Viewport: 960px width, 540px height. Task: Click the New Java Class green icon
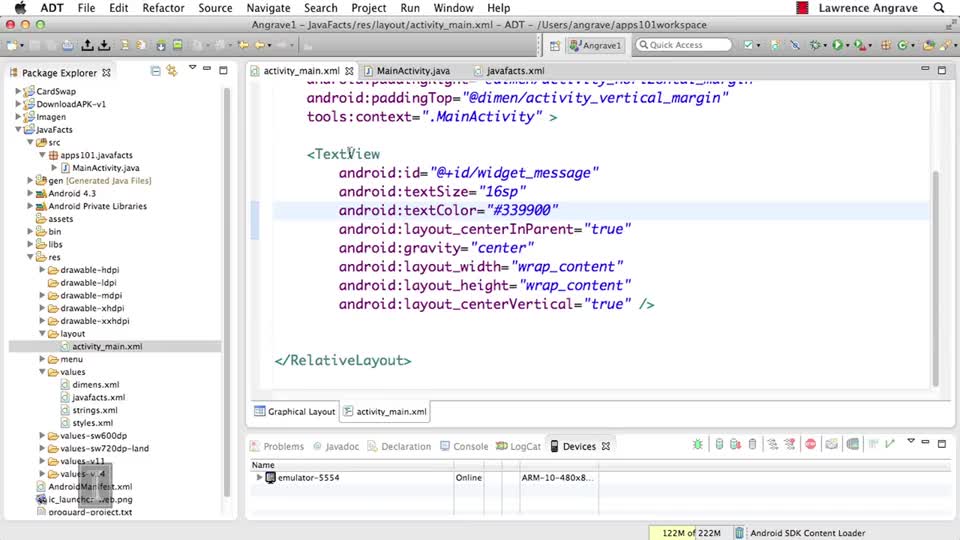pyautogui.click(x=902, y=45)
